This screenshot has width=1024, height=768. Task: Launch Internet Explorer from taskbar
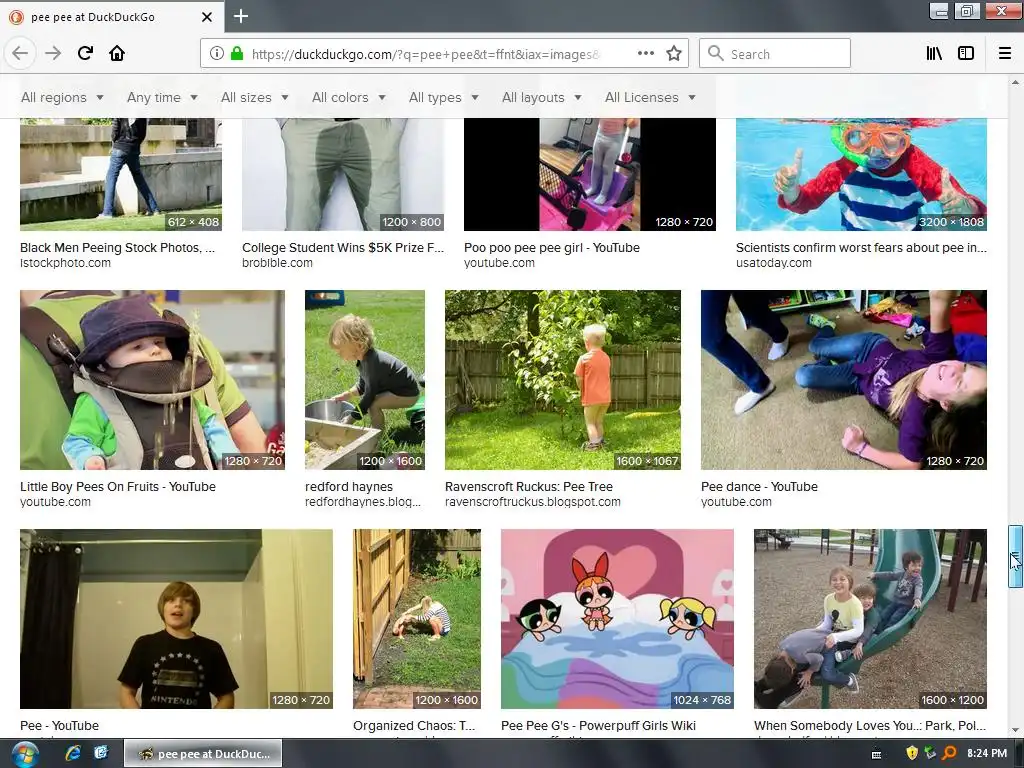click(72, 754)
